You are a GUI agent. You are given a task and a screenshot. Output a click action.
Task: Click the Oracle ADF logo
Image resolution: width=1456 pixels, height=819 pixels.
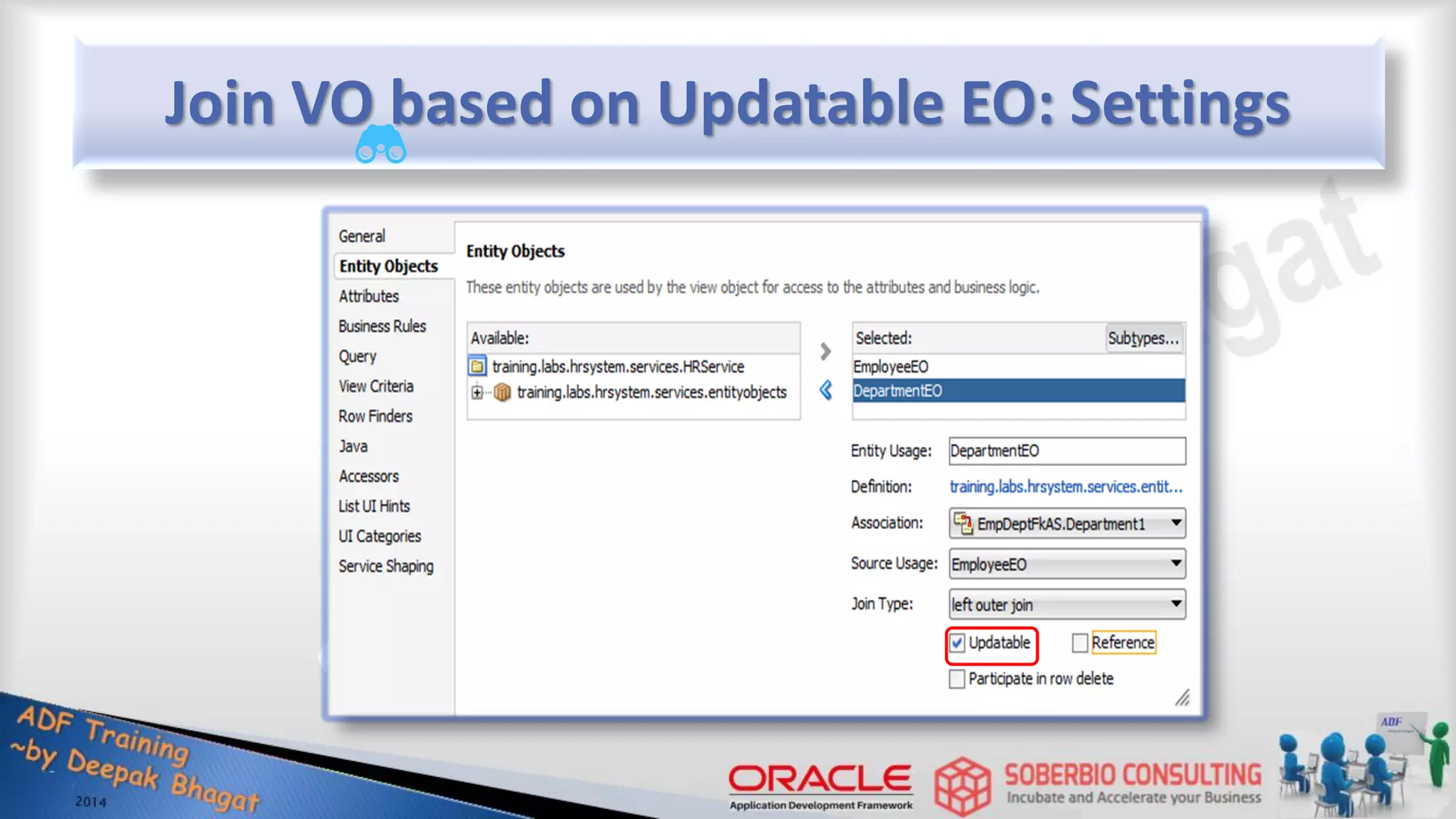coord(820,785)
